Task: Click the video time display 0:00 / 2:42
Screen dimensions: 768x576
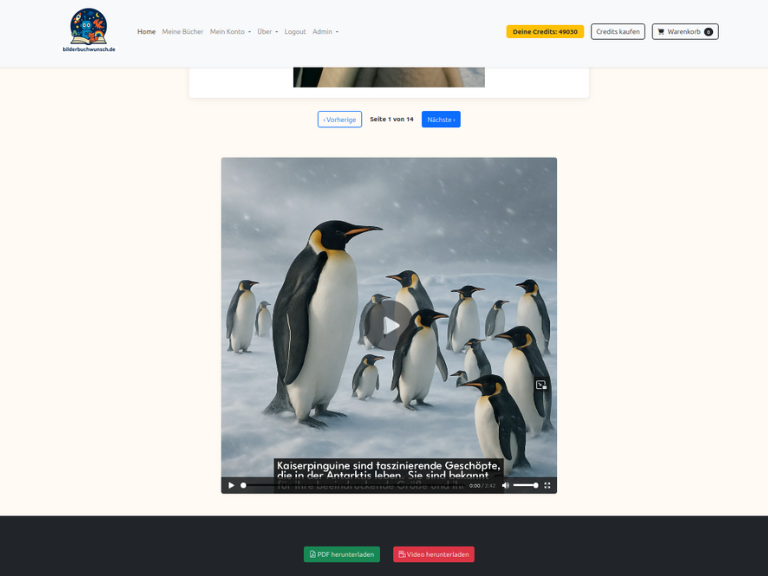Action: pos(482,486)
